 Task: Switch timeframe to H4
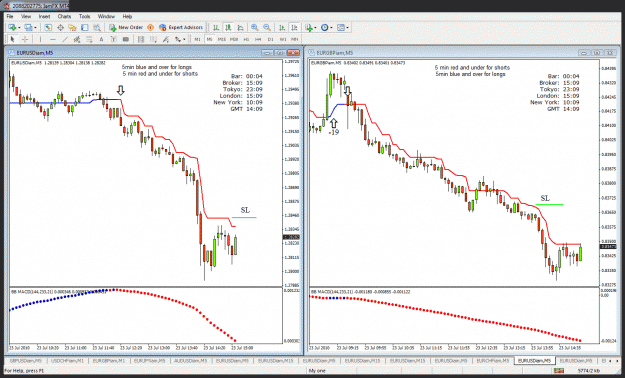pyautogui.click(x=258, y=39)
